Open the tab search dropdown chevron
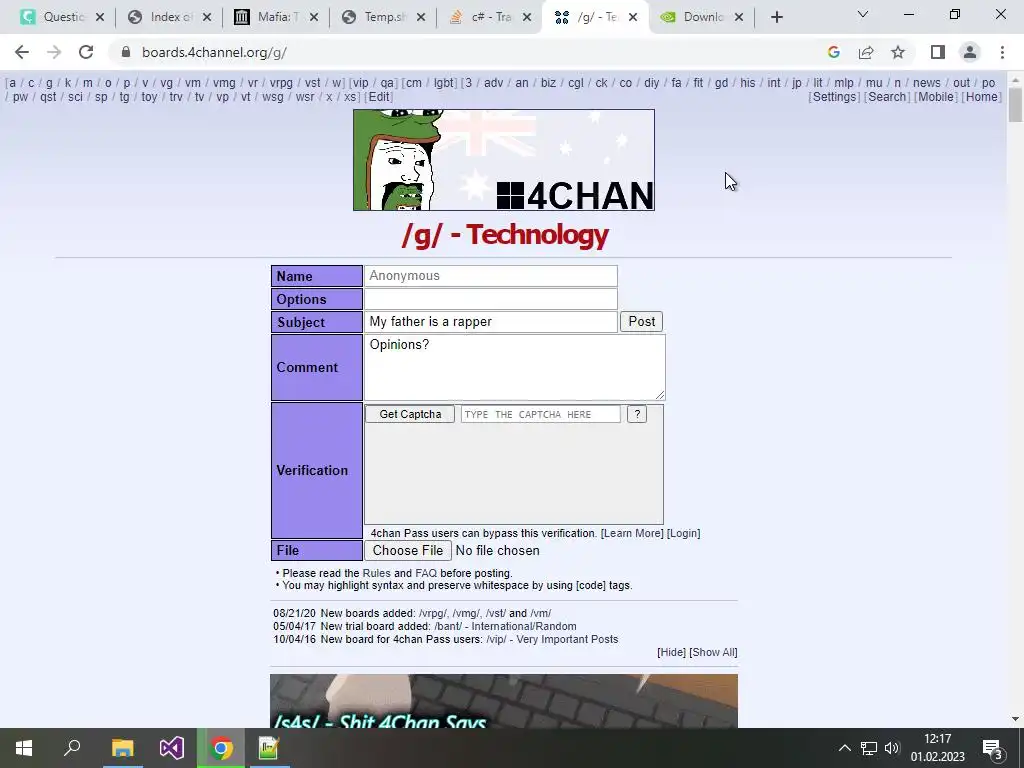Viewport: 1024px width, 768px height. (x=863, y=14)
